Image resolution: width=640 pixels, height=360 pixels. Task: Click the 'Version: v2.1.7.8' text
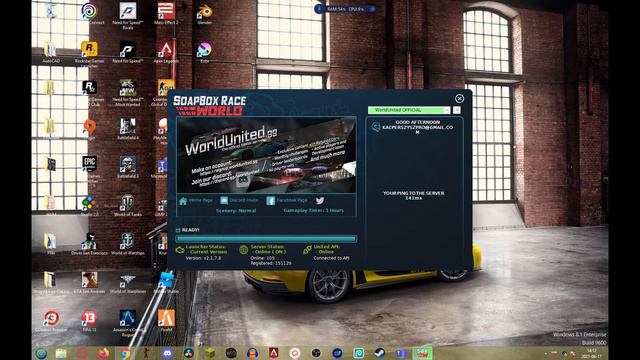point(203,258)
